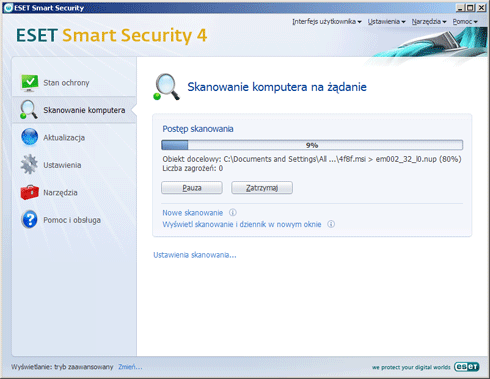The width and height of the screenshot is (490, 379).
Task: Minimize the ESET Smart Security window
Action: pyautogui.click(x=460, y=8)
